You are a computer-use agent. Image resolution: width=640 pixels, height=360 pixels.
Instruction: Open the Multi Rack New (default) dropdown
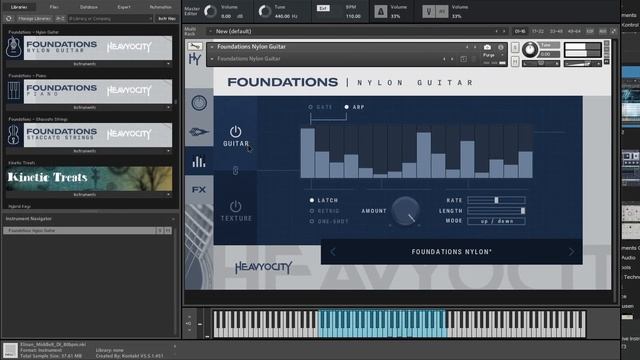pos(210,31)
